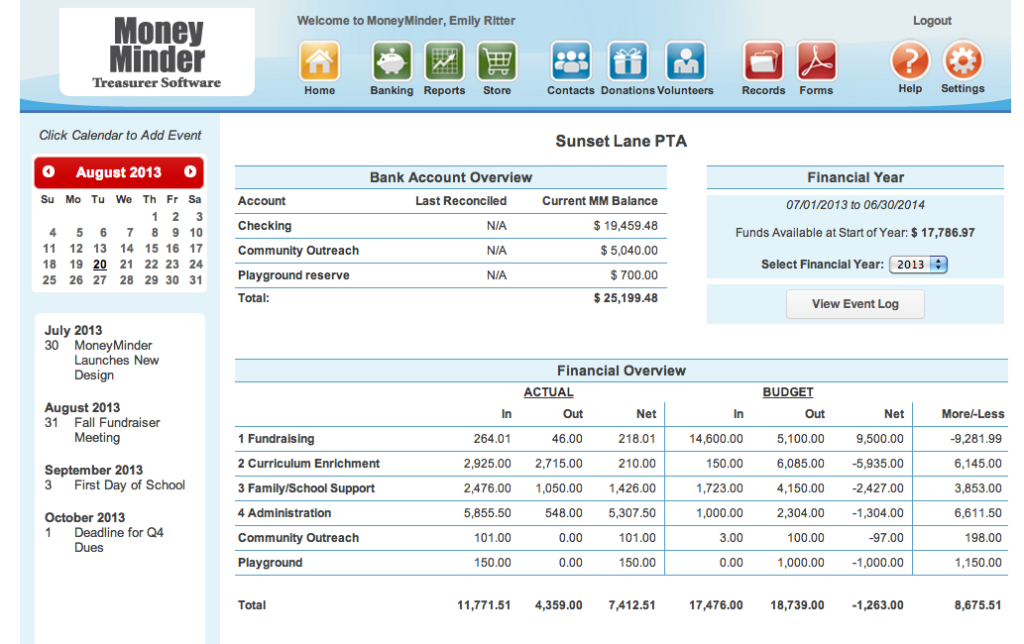Select August 1 on the calendar
Image resolution: width=1024 pixels, height=644 pixels.
[155, 217]
